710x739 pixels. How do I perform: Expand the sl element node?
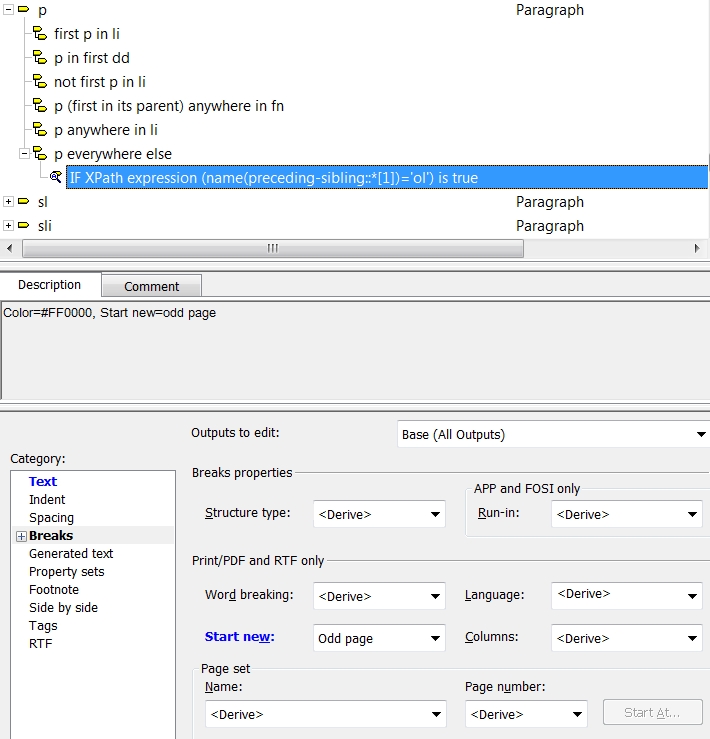8,202
